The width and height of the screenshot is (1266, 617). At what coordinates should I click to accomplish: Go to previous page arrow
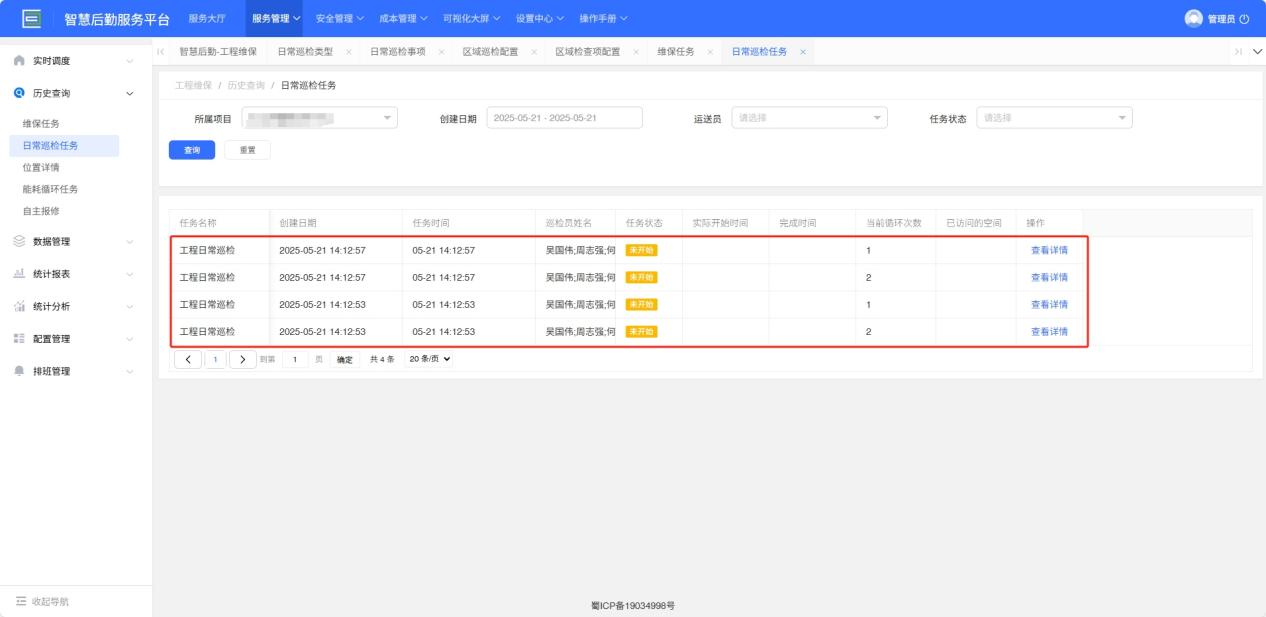click(x=188, y=359)
